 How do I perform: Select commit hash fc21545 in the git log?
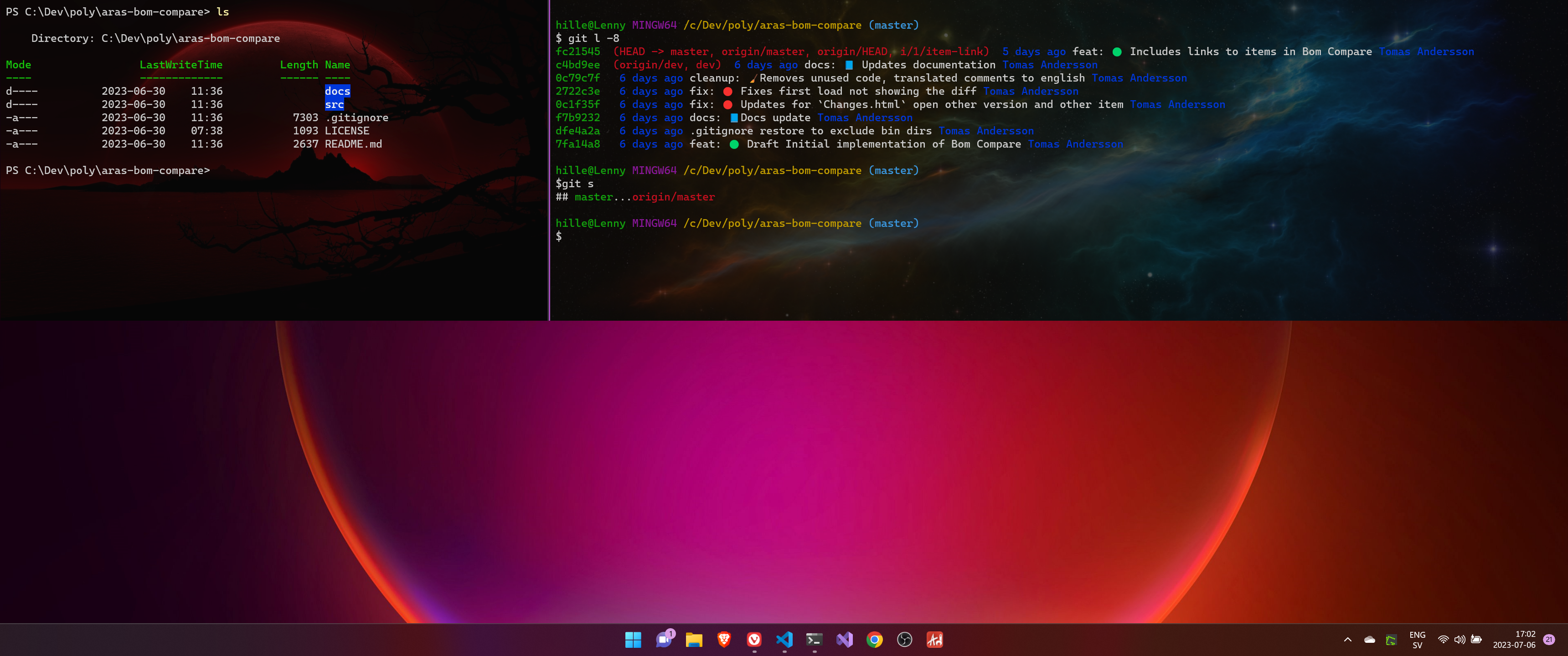click(578, 51)
